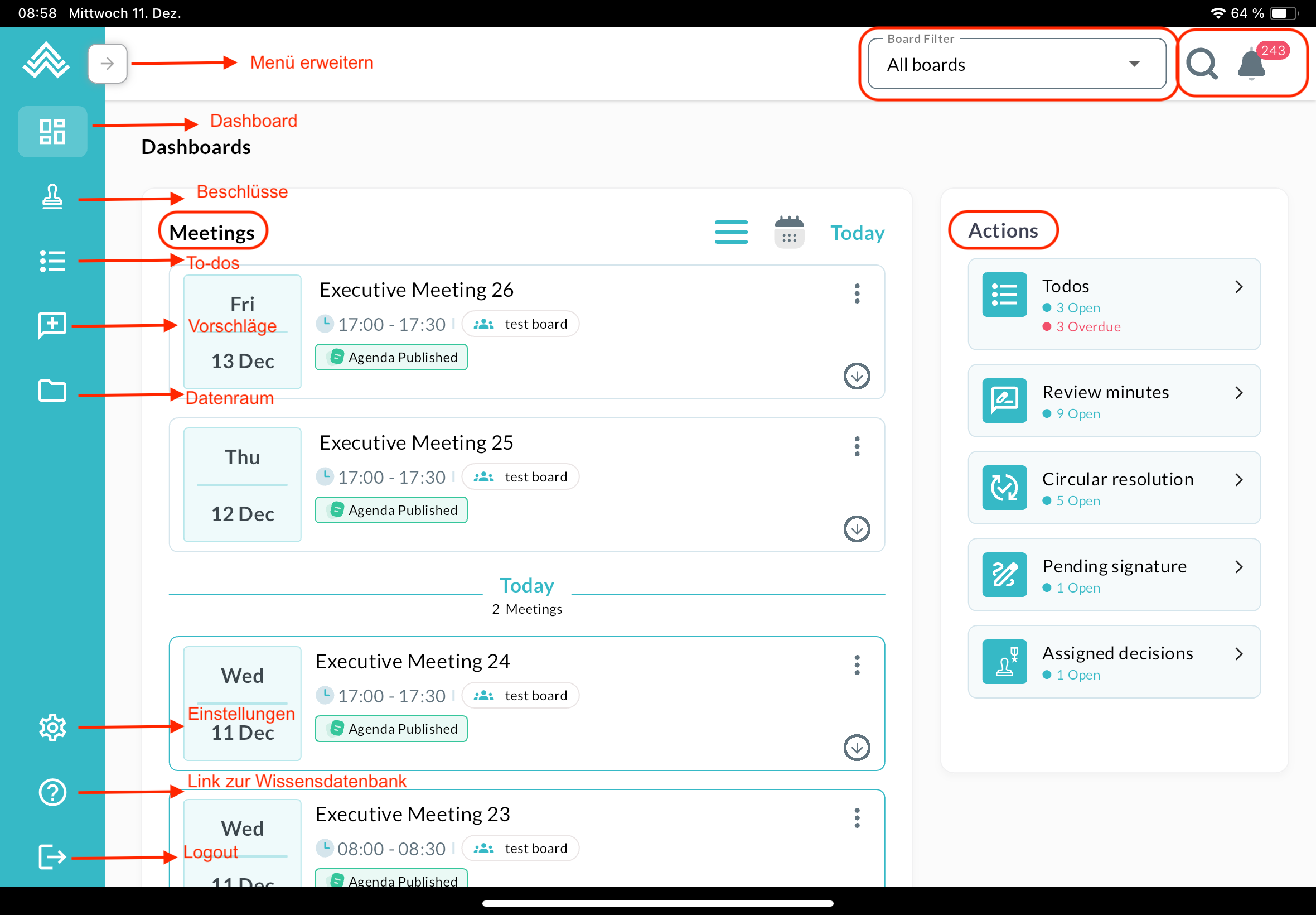Open the Review minutes action card
Image resolution: width=1316 pixels, height=915 pixels.
(x=1114, y=401)
